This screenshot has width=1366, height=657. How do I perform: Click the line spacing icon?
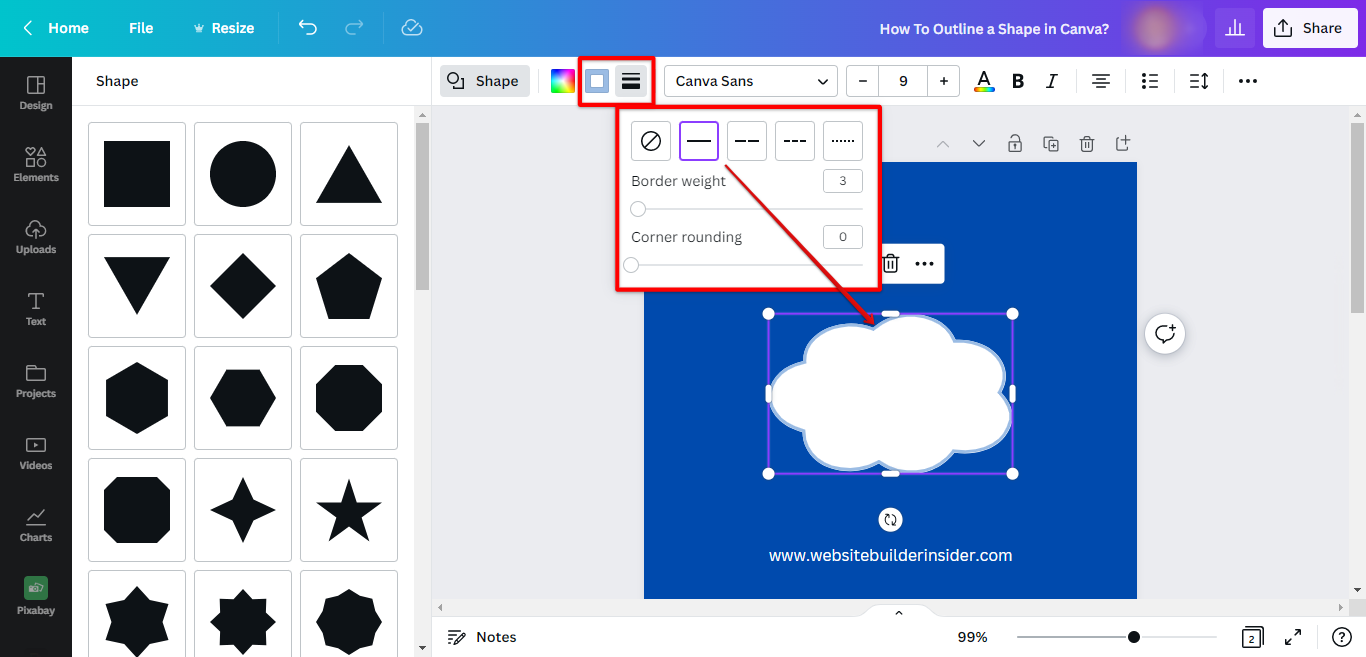point(1199,81)
